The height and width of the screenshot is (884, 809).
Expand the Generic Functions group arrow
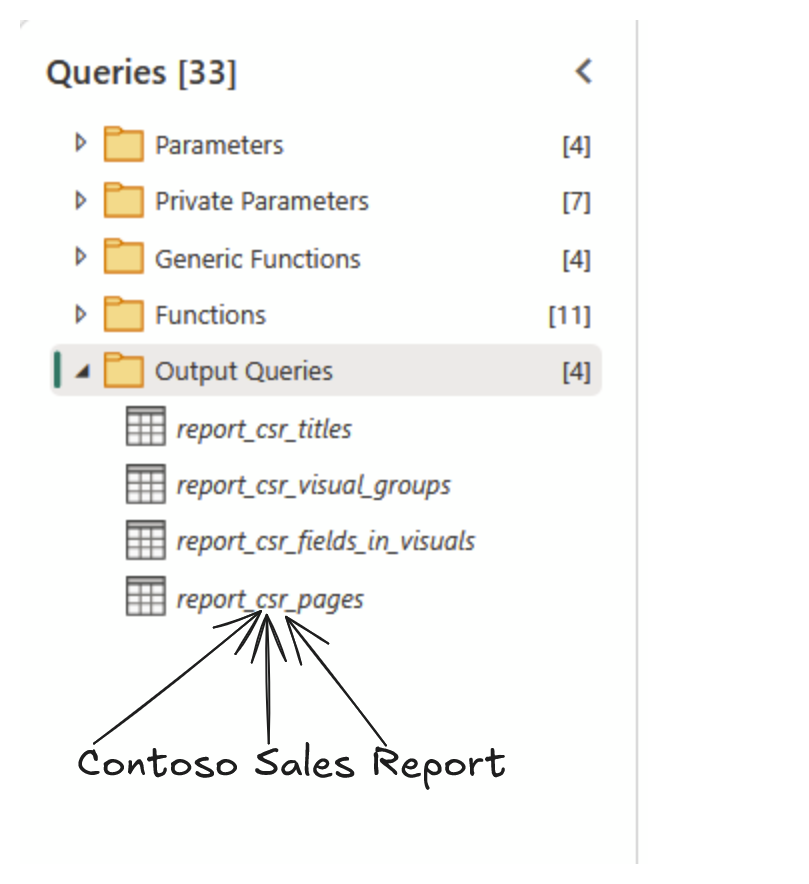tap(81, 258)
